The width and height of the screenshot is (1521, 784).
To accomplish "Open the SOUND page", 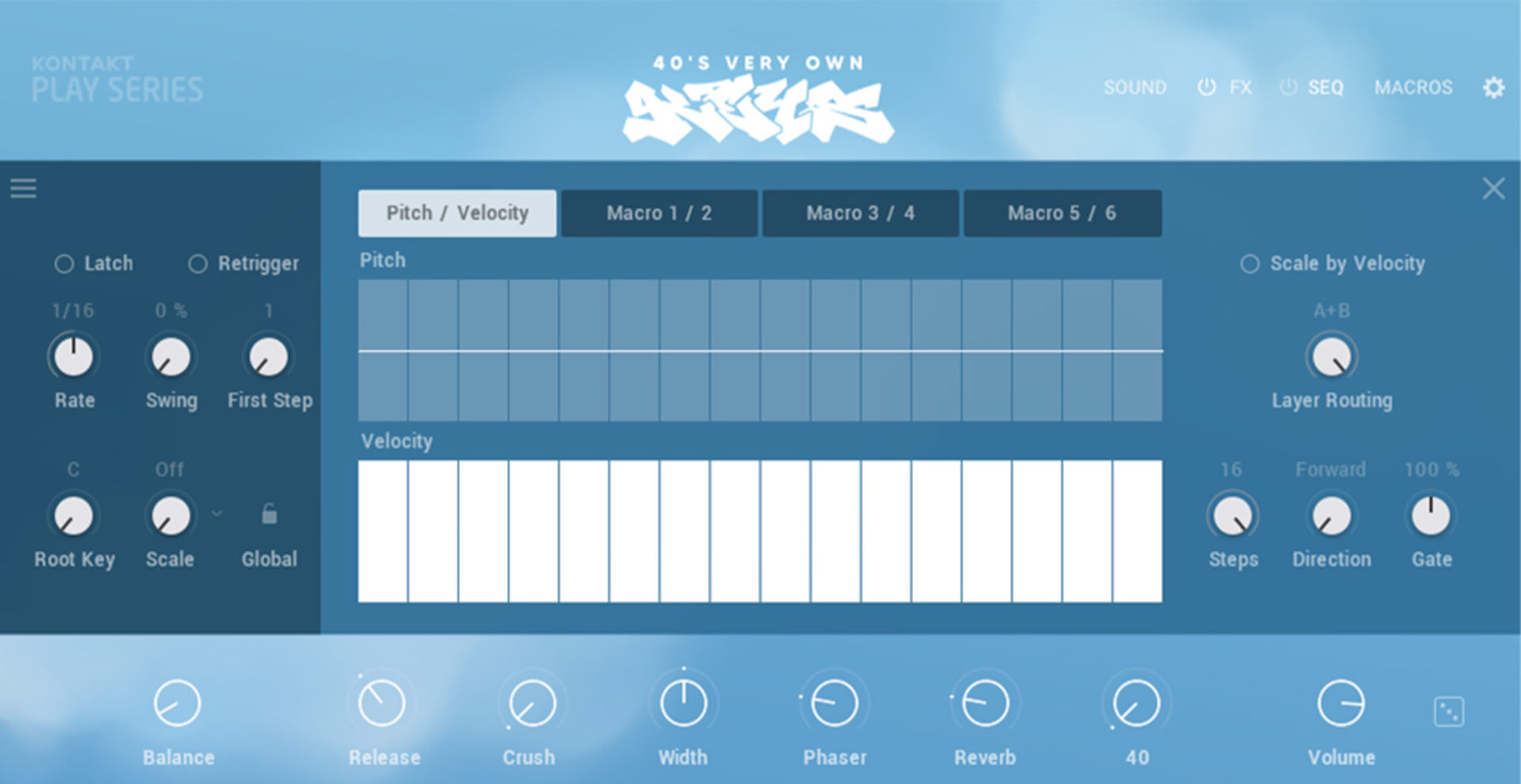I will pos(1135,87).
